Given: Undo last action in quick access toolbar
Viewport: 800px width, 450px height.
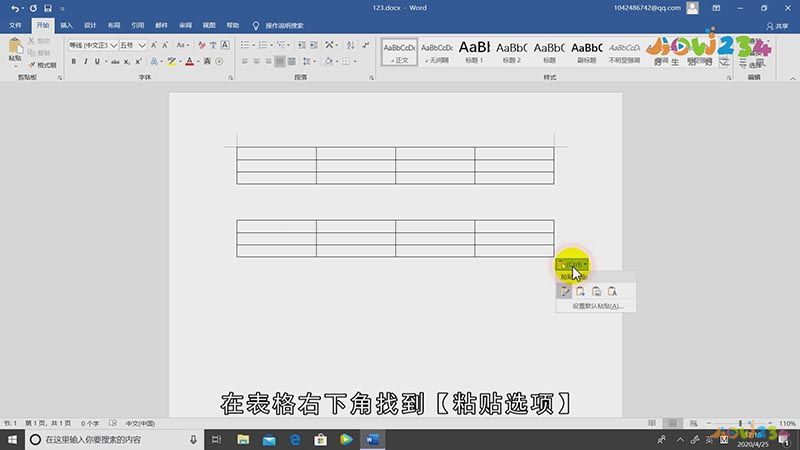Looking at the screenshot, I should tap(15, 8).
